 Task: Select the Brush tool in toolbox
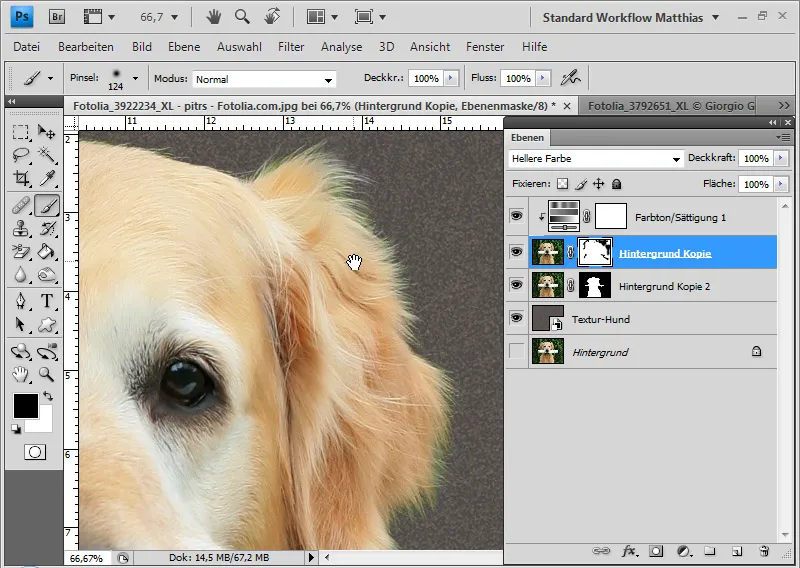point(47,206)
